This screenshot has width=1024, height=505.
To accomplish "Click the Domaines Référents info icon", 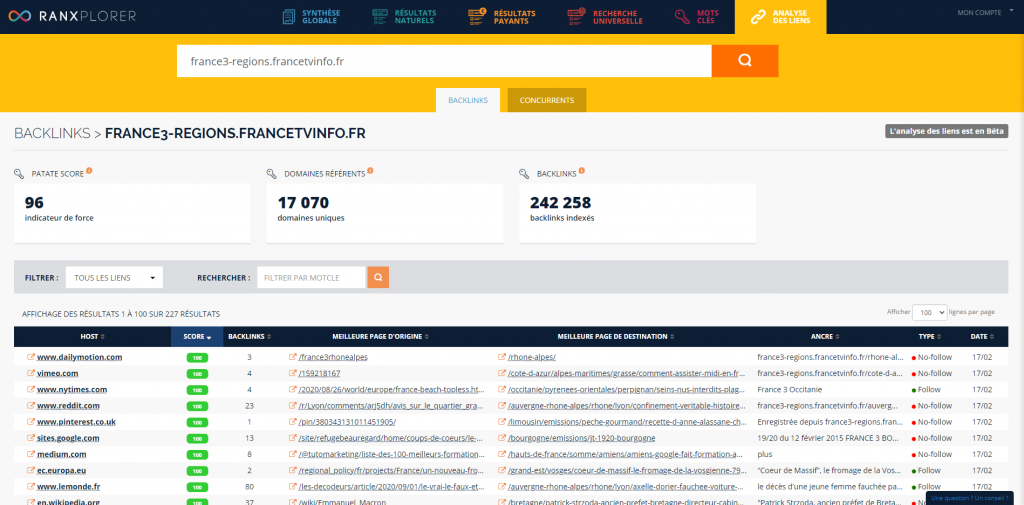I will tap(370, 171).
